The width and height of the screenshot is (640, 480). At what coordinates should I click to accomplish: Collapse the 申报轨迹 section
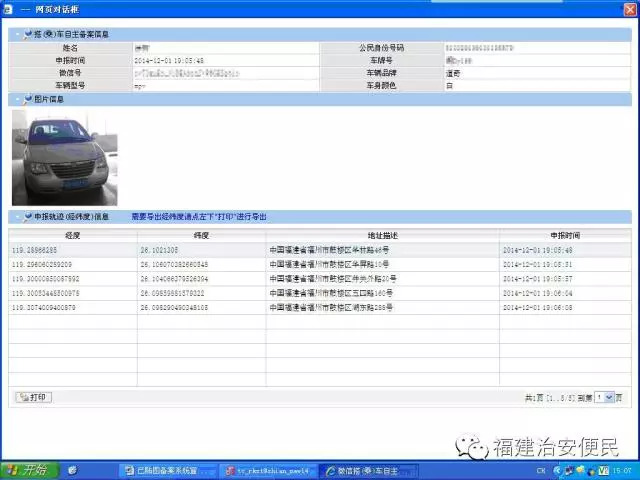(x=16, y=216)
